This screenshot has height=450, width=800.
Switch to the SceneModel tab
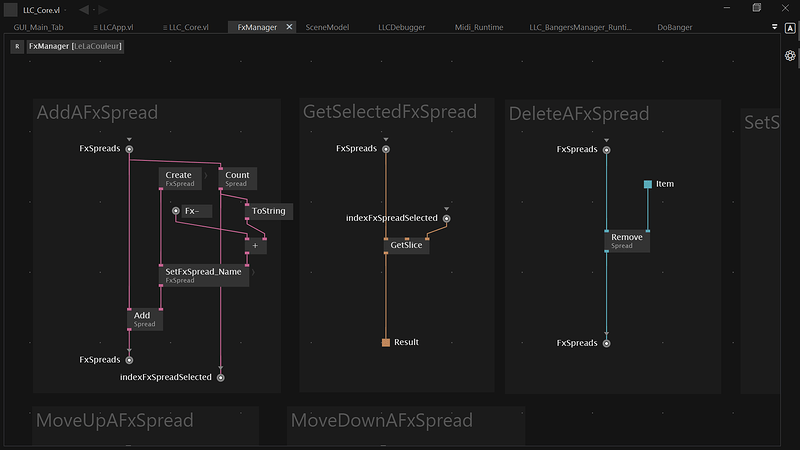tap(326, 27)
